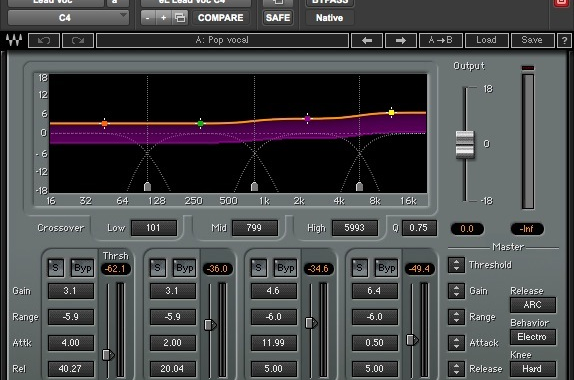This screenshot has height=380, width=574.
Task: Click the Mid crossover field showing 799
Action: coord(254,228)
